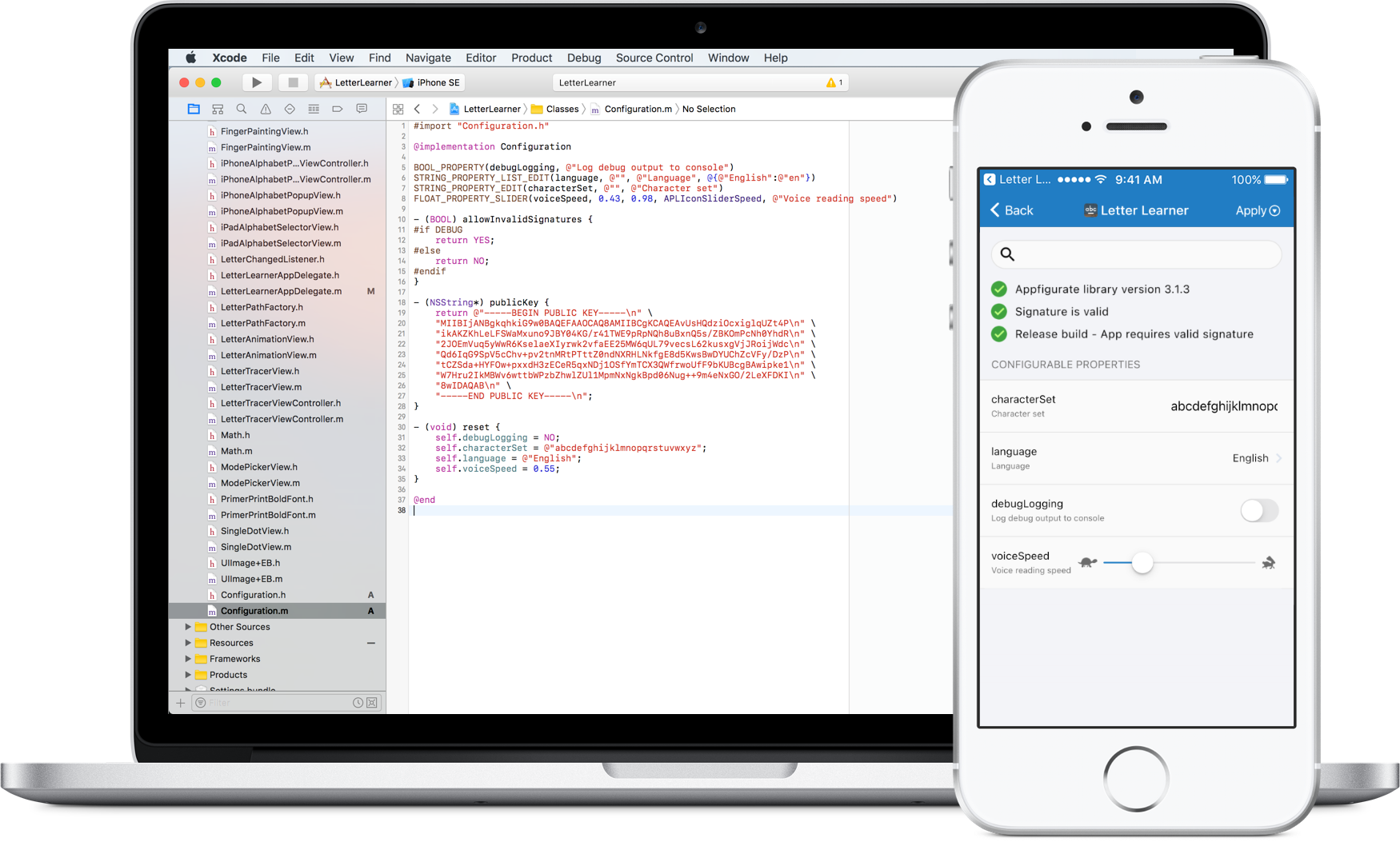Click the Run play button in Xcode toolbar

pos(256,82)
